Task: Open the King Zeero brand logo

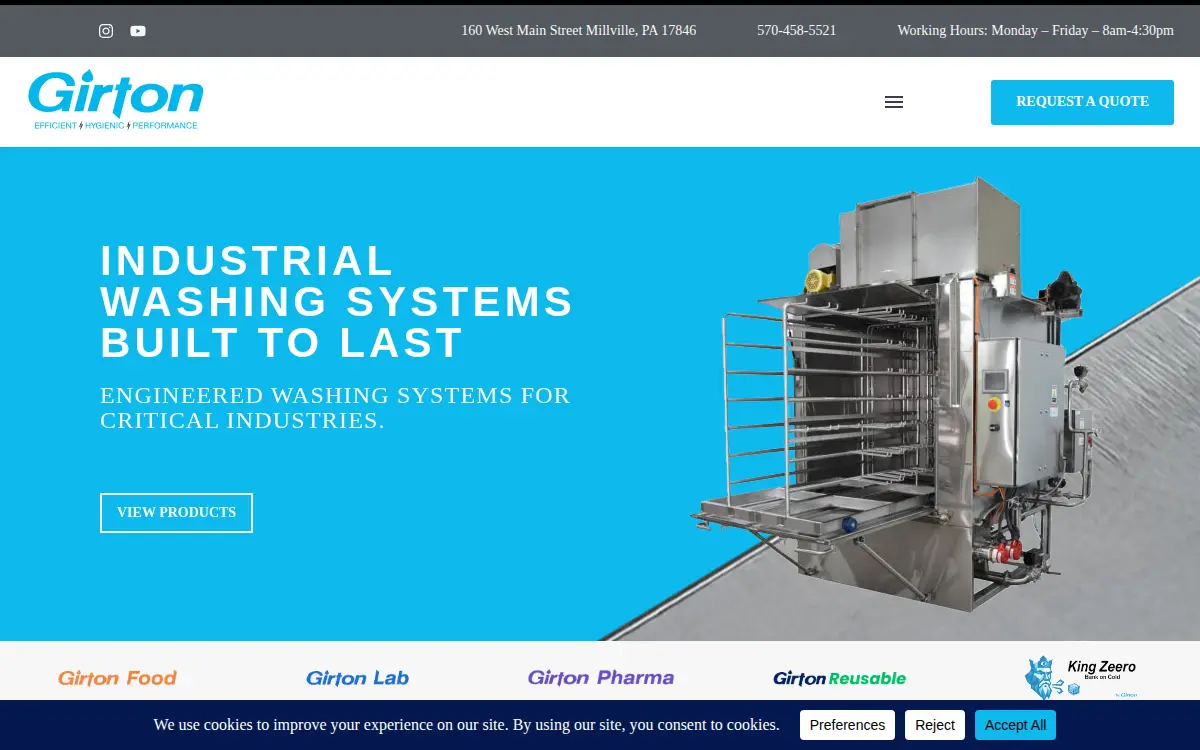Action: pos(1081,677)
